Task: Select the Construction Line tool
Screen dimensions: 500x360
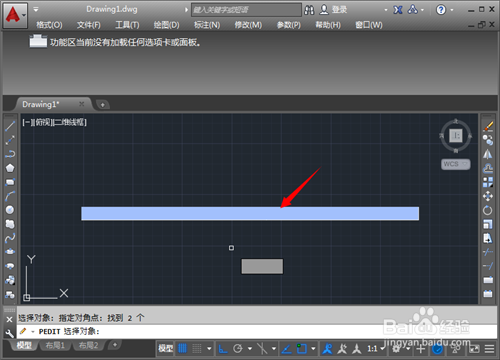Action: tap(10, 140)
